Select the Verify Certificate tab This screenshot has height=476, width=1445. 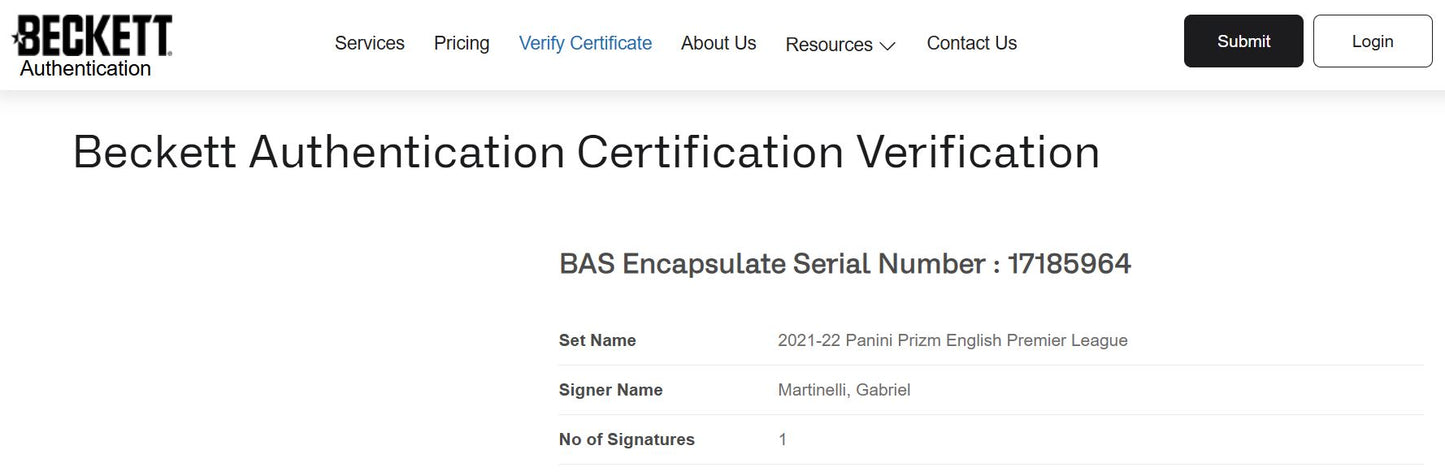(585, 43)
